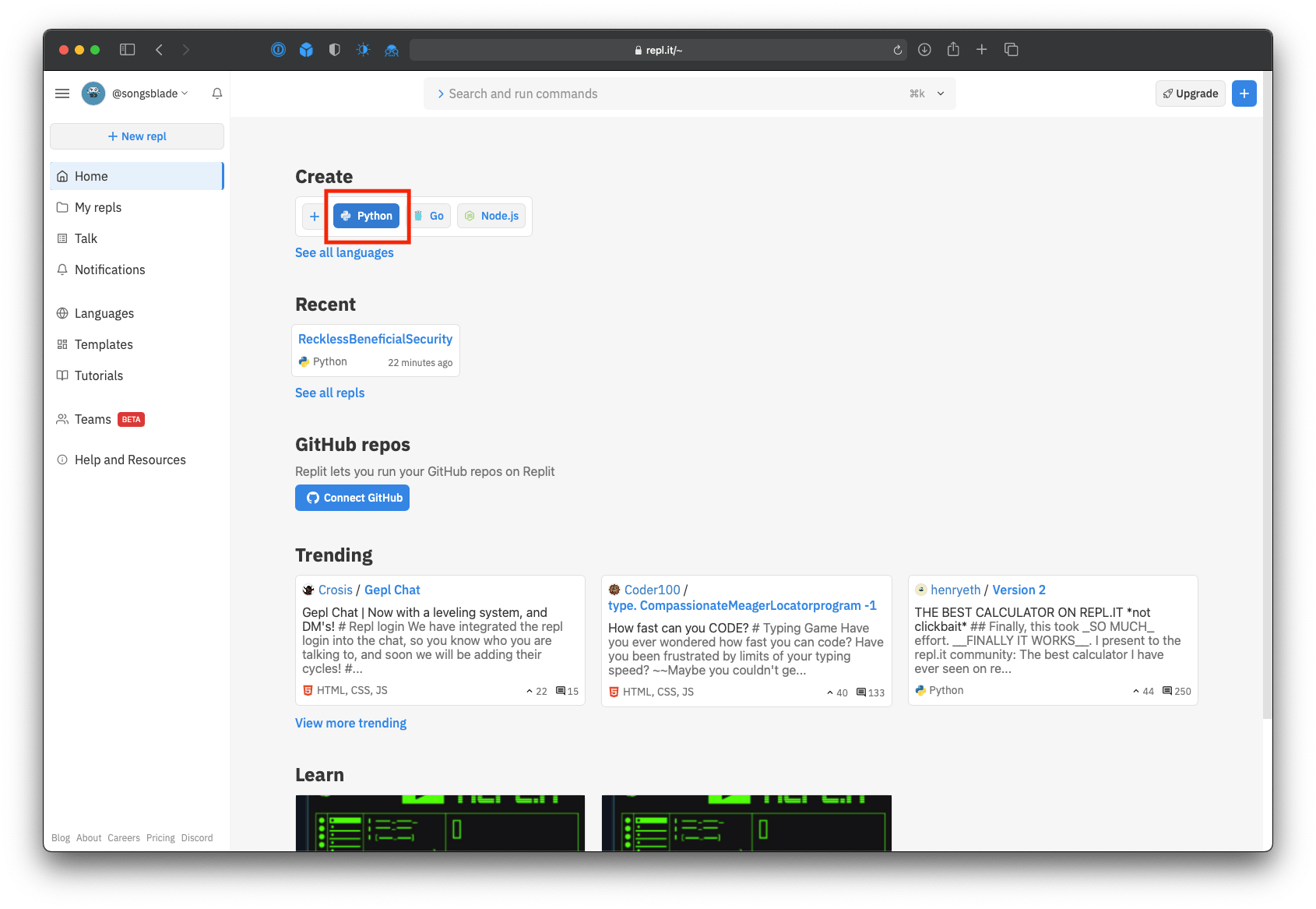Click the plus icon in Create row

(315, 217)
